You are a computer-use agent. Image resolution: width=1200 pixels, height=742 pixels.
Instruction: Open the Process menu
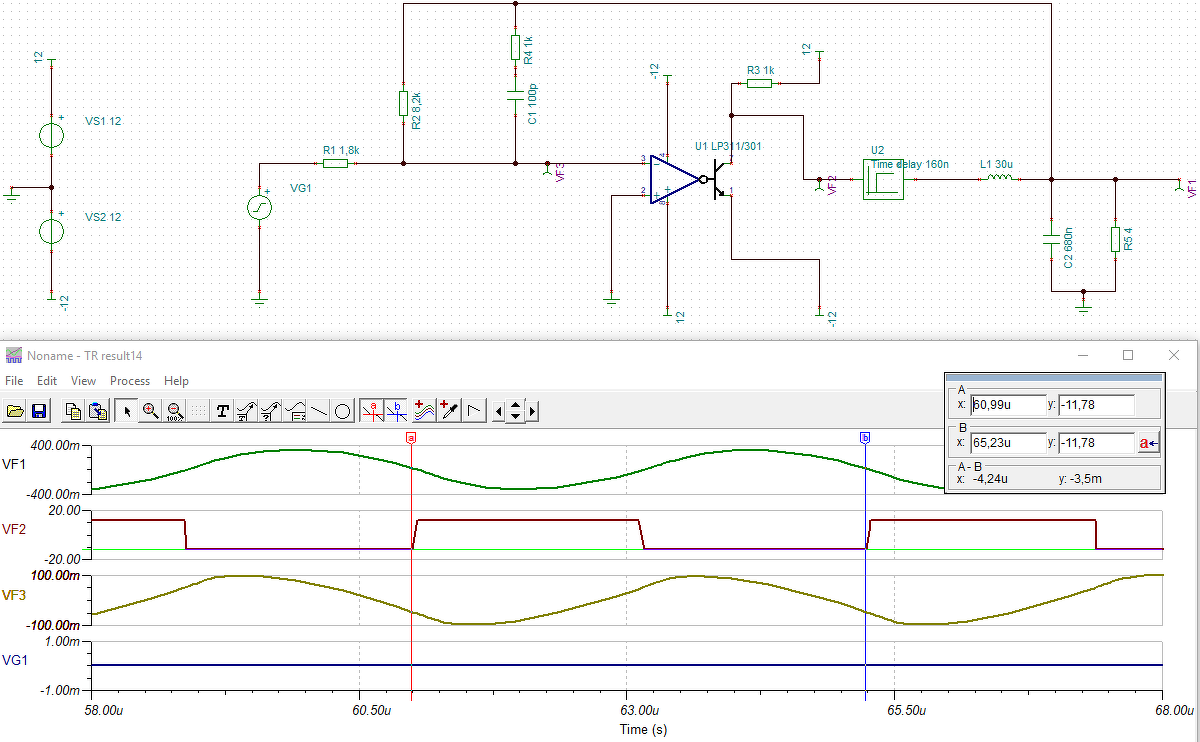tap(130, 381)
